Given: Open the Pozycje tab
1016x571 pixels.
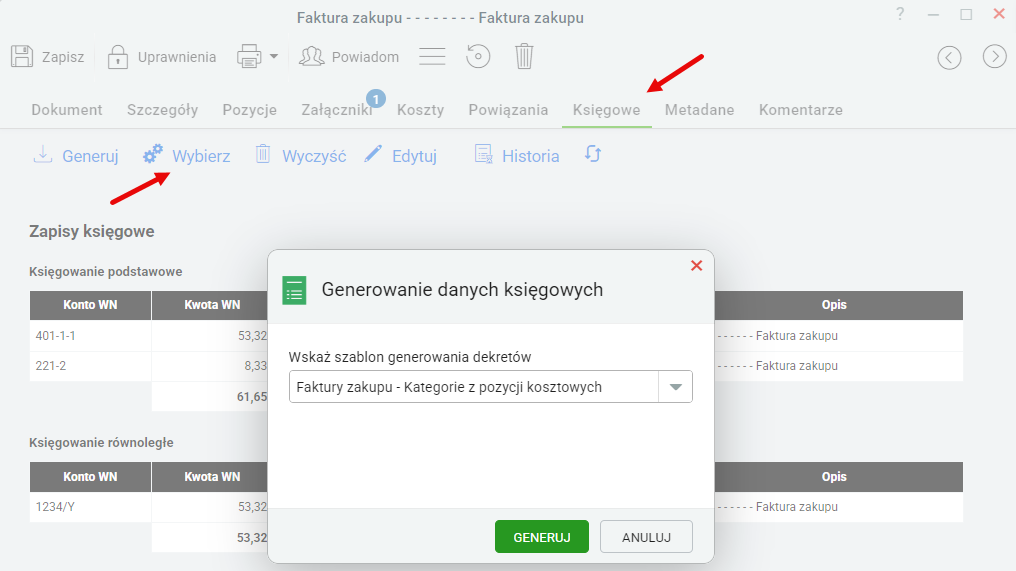Looking at the screenshot, I should pyautogui.click(x=249, y=110).
